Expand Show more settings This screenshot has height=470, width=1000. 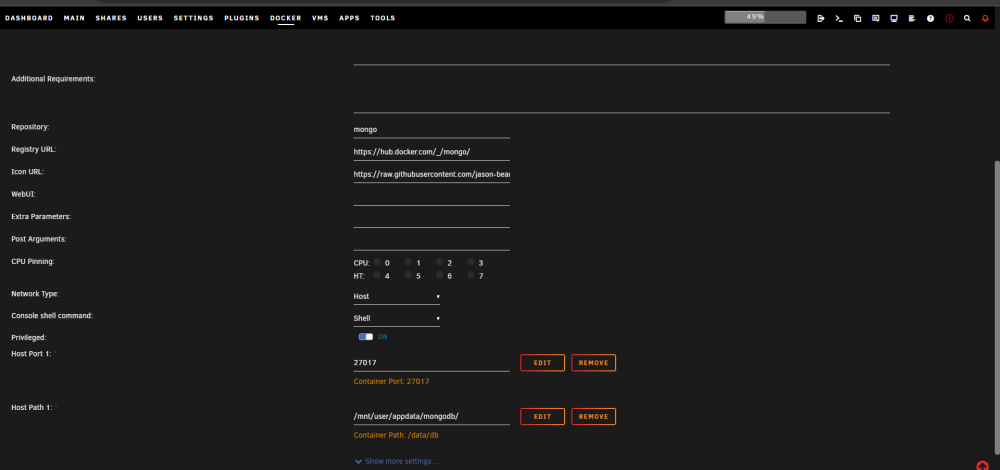[x=397, y=461]
